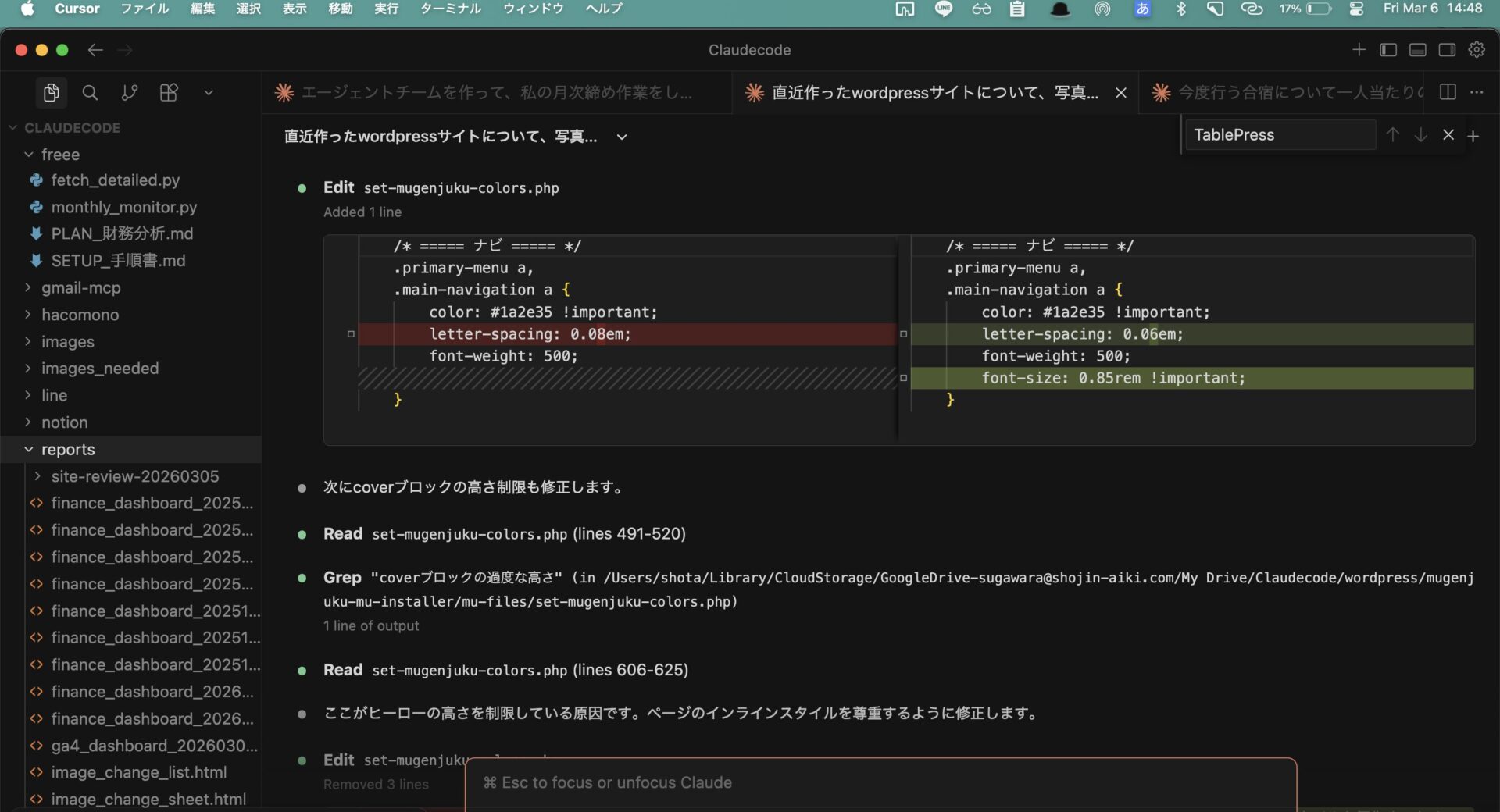Screen dimensions: 1500x812
Task: Collapse the reports folder
Action: [67, 450]
